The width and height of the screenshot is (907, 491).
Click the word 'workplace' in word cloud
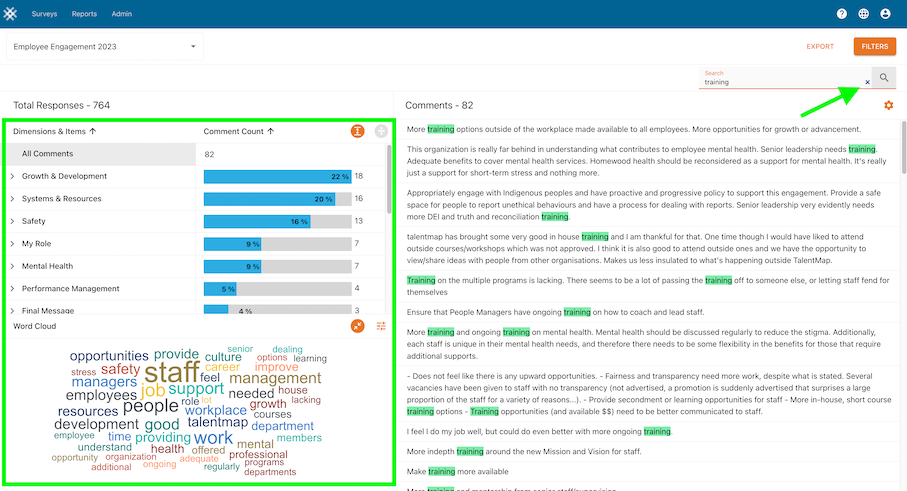(x=216, y=410)
